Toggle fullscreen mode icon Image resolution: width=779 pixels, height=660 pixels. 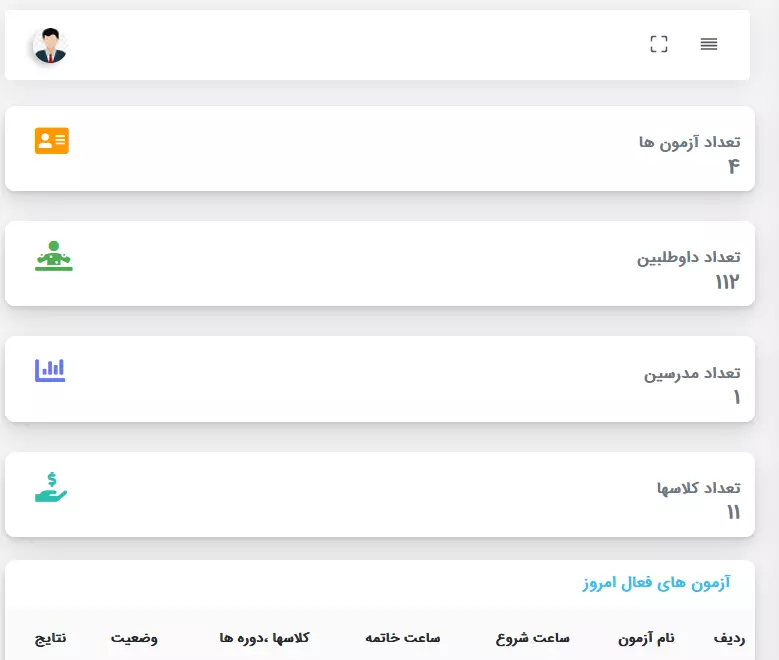pyautogui.click(x=659, y=44)
